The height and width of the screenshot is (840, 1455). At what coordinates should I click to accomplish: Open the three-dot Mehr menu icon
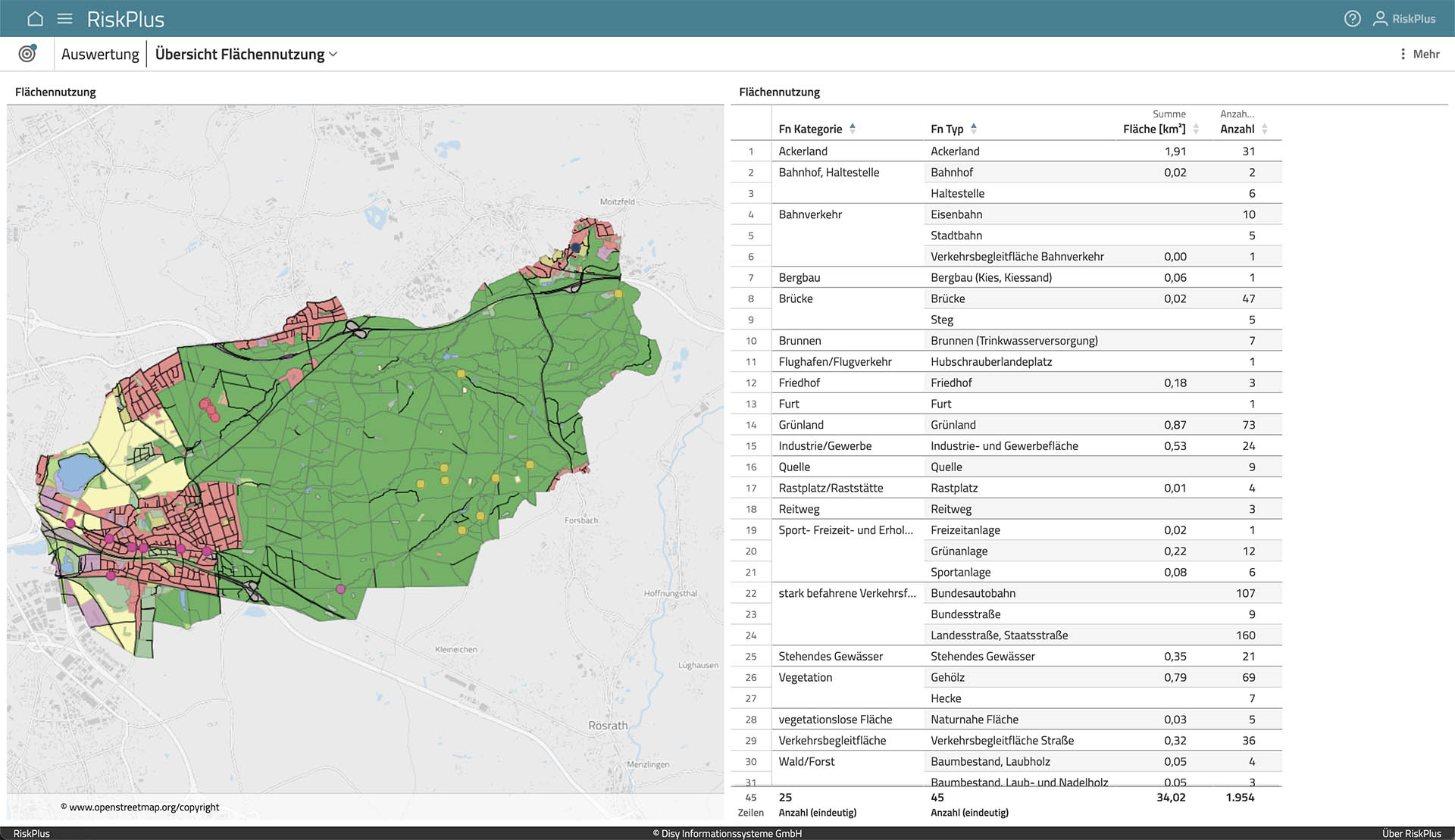coord(1403,54)
